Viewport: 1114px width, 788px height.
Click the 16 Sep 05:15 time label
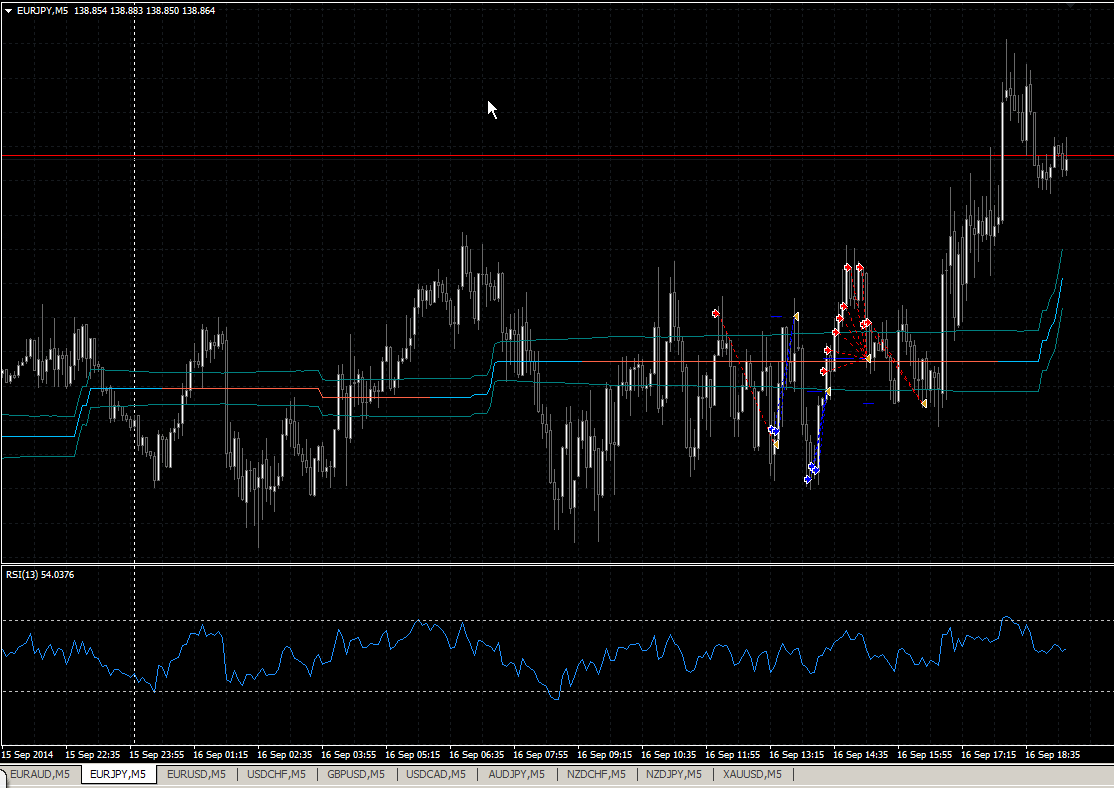point(412,755)
